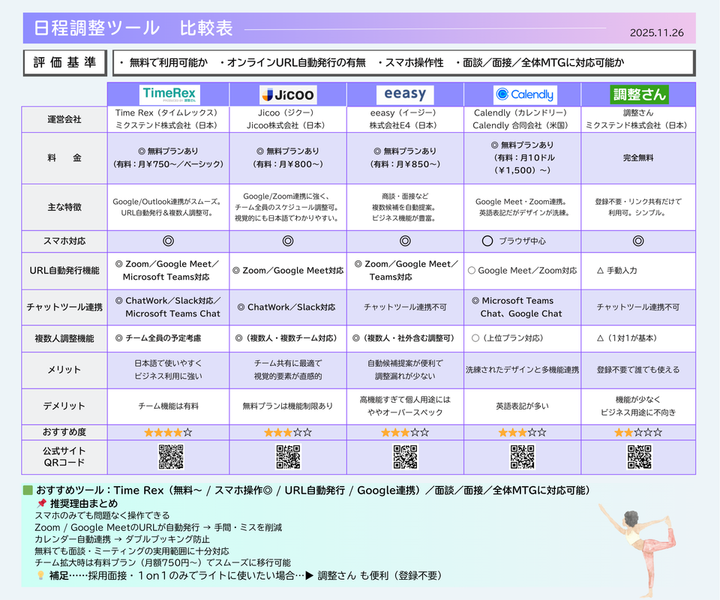Click the 評価基準 label box

pos(65,62)
